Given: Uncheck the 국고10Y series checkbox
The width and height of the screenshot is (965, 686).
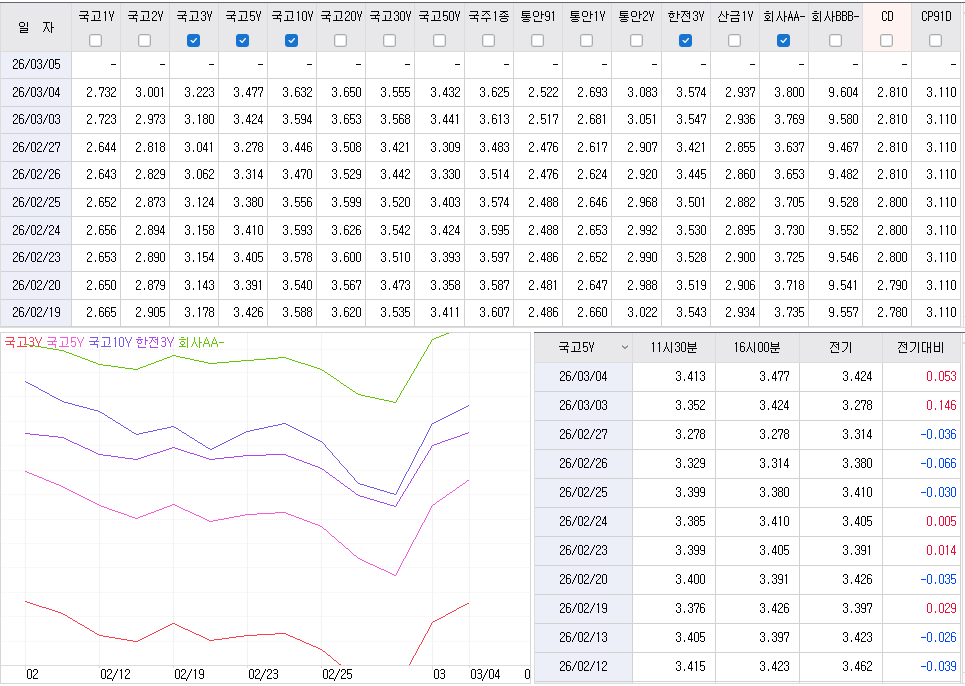Looking at the screenshot, I should click(x=290, y=40).
